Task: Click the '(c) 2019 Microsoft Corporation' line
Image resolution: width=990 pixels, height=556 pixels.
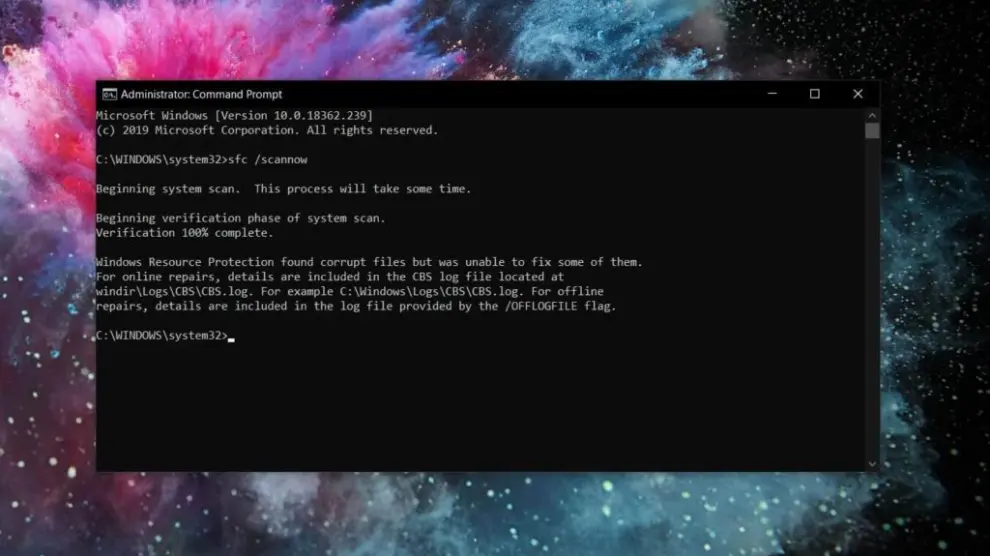Action: [x=267, y=130]
